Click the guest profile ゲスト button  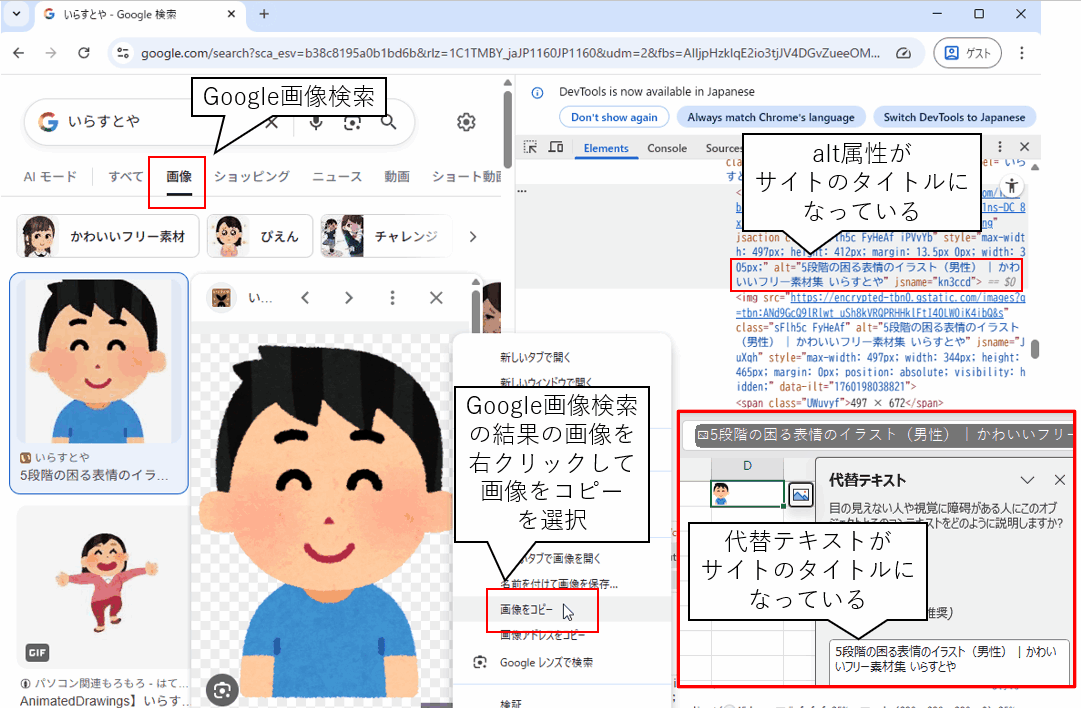point(967,53)
